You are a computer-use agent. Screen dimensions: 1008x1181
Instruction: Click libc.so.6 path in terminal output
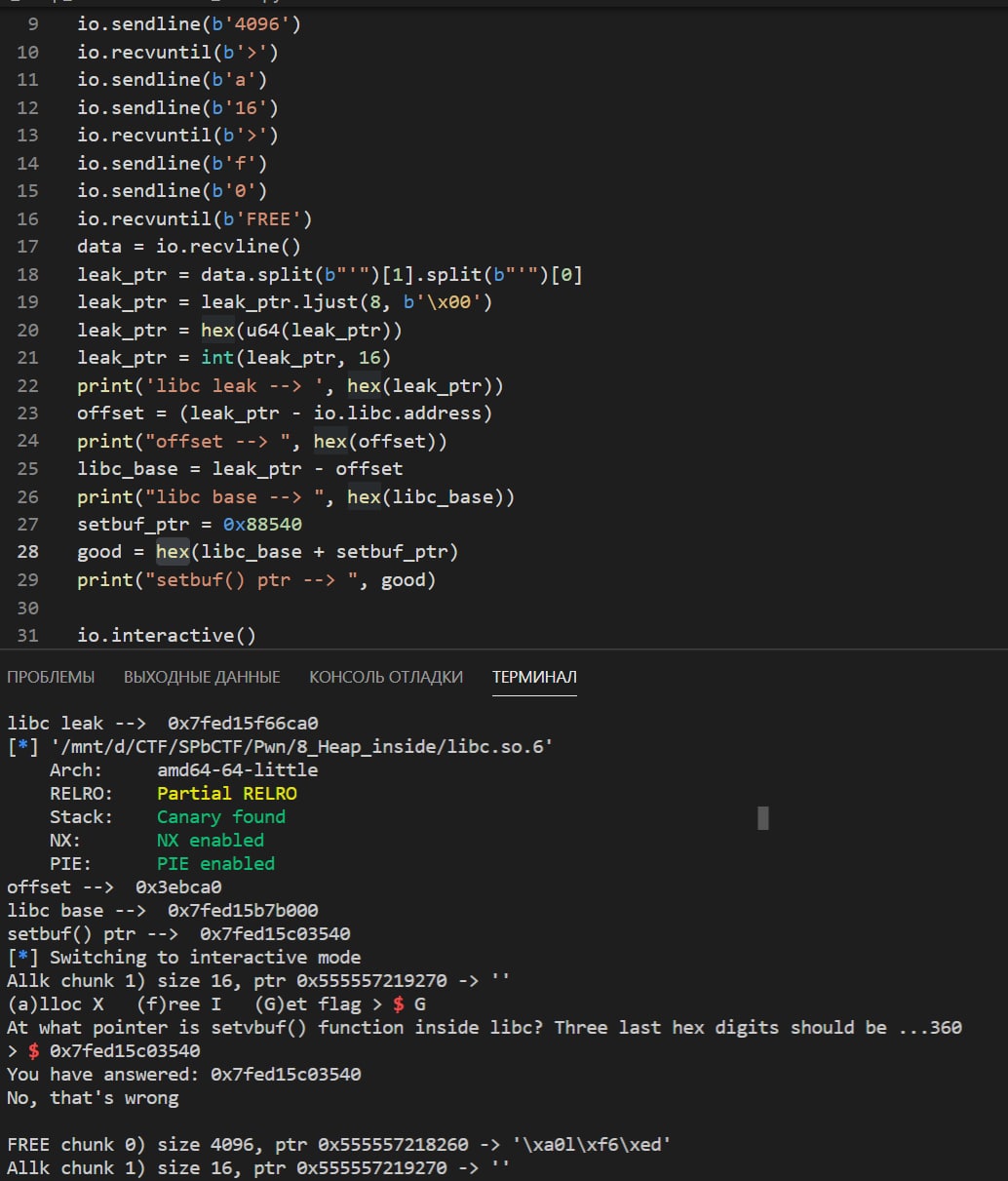click(x=301, y=747)
